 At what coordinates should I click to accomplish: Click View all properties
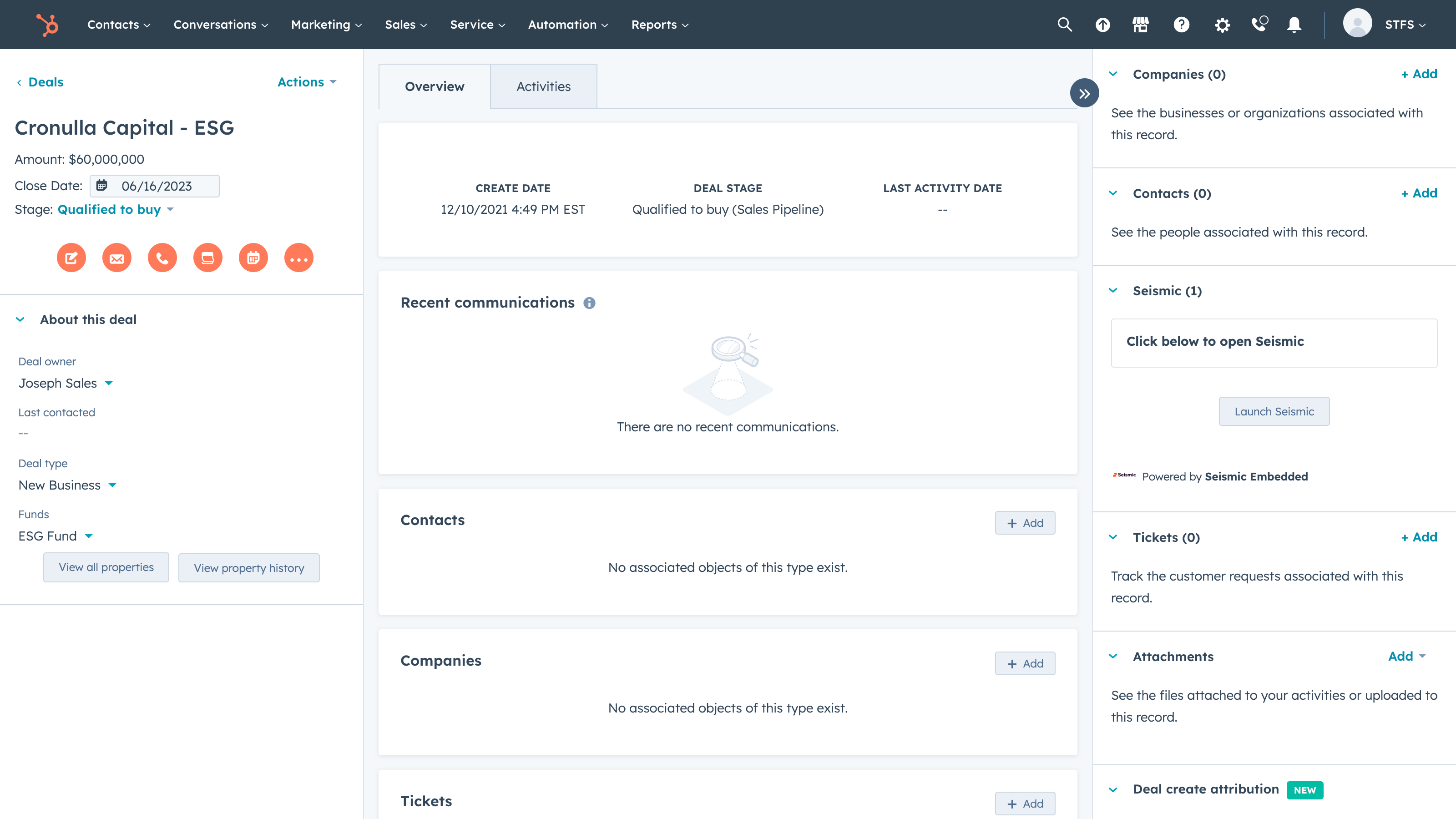click(106, 567)
